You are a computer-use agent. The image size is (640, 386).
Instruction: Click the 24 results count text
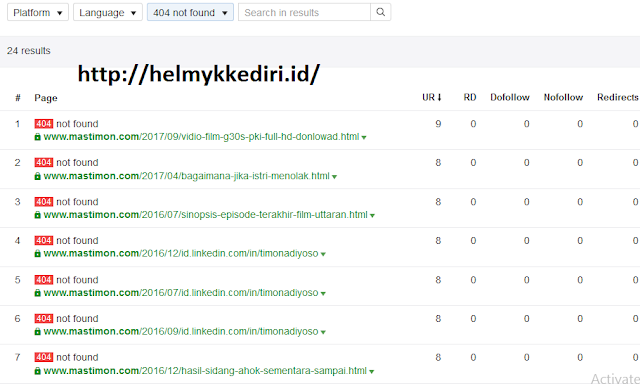pos(29,51)
